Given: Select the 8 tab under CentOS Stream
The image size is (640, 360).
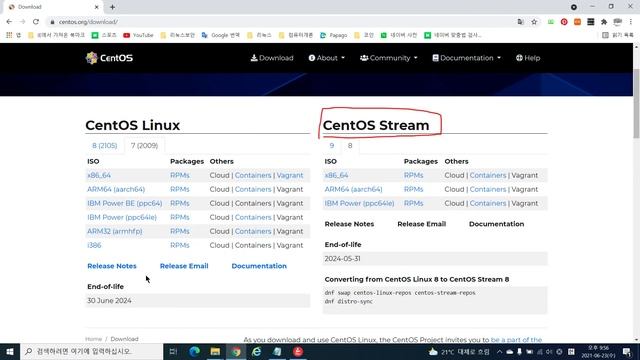Looking at the screenshot, I should click(x=350, y=146).
